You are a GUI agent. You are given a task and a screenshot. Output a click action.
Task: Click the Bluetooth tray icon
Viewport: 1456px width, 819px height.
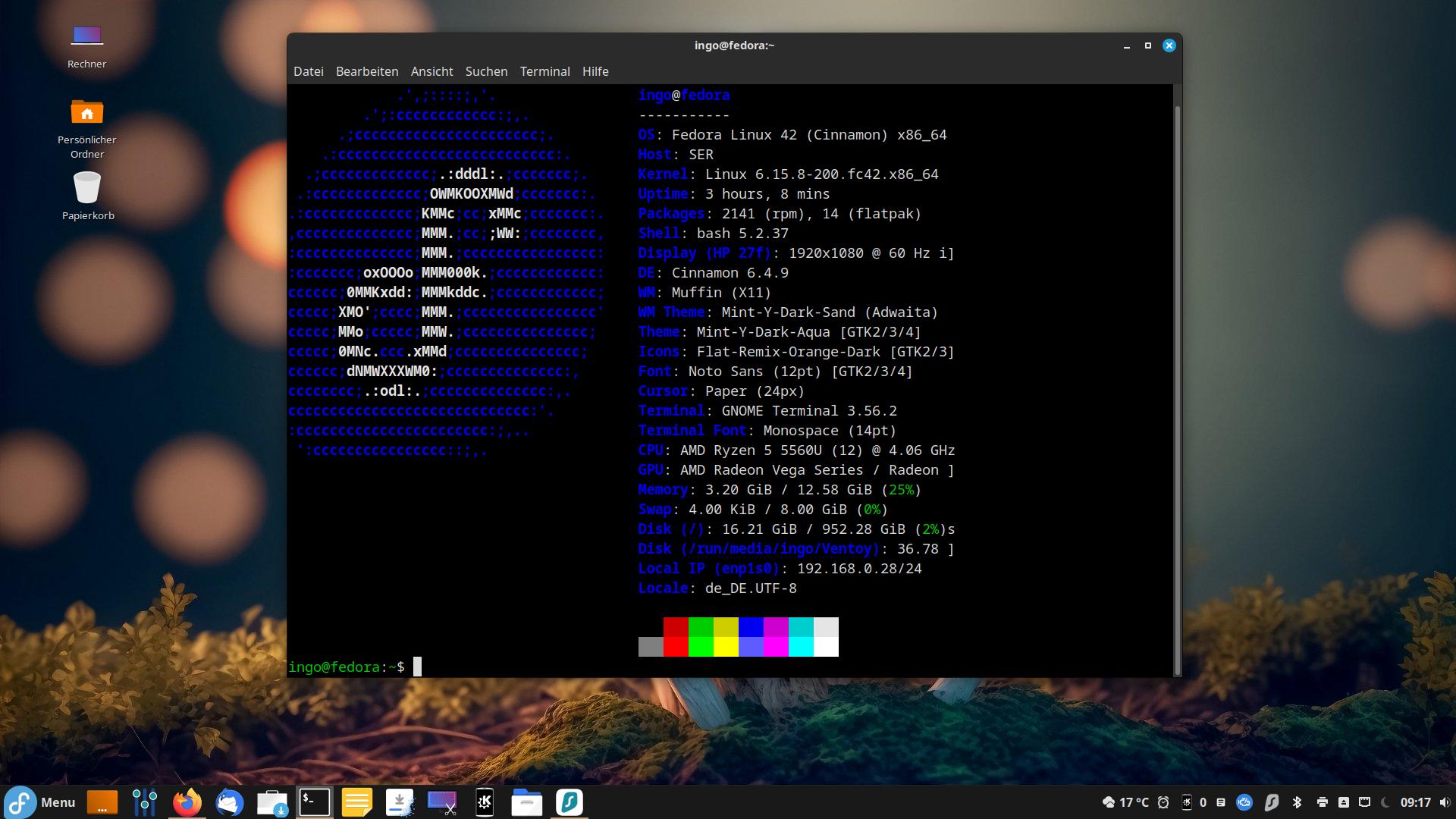1297,802
